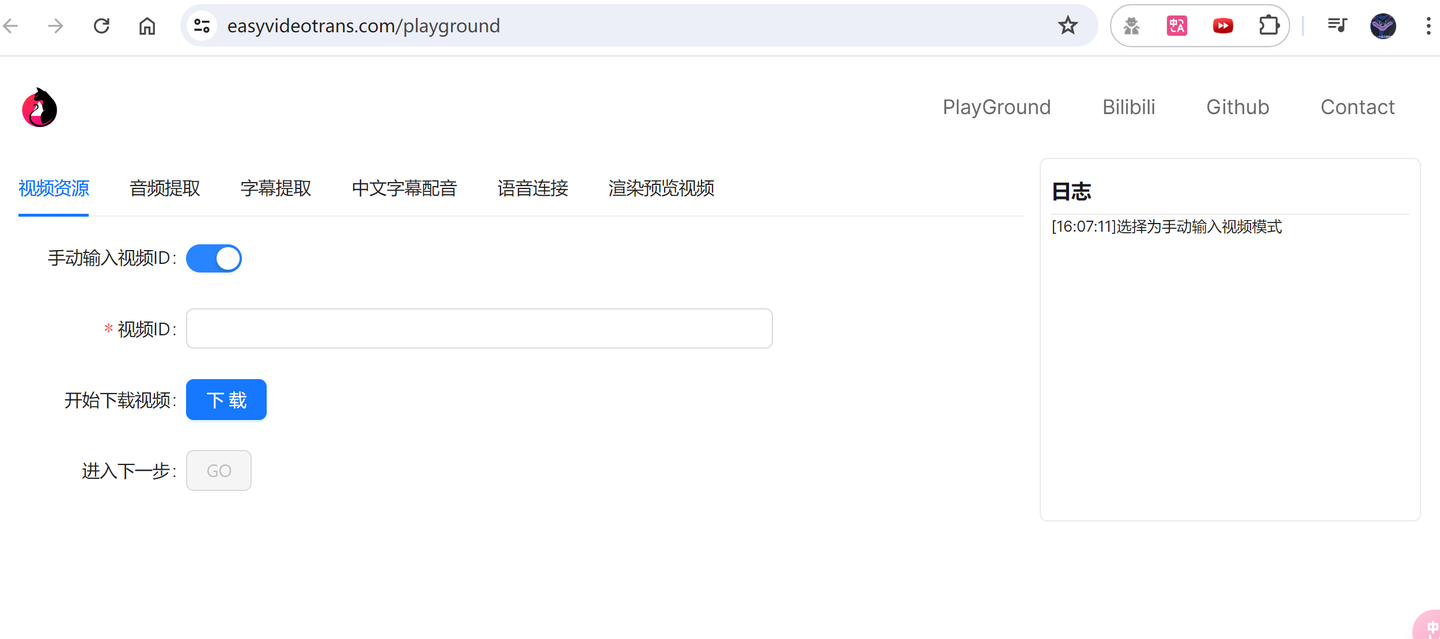
Task: Switch to the 音频提取 tab
Action: tap(164, 188)
